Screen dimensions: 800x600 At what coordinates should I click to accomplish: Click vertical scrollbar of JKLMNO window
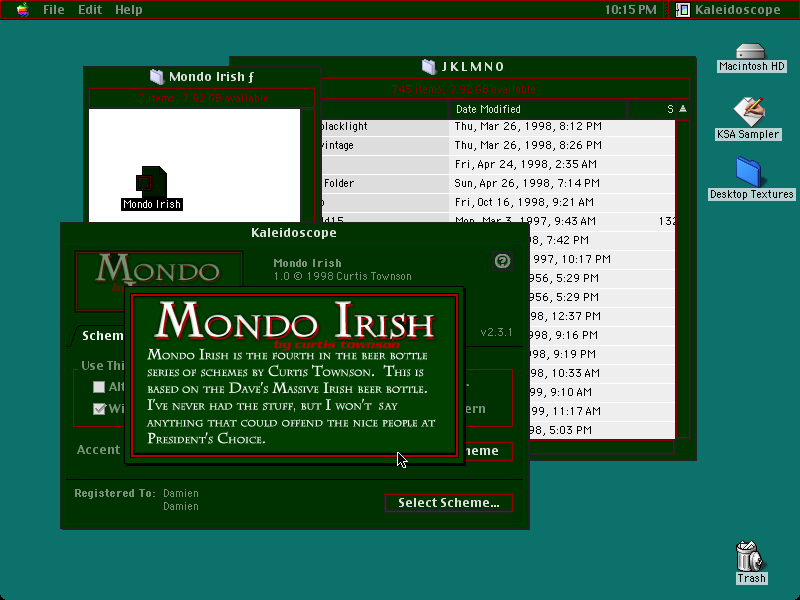[x=683, y=279]
